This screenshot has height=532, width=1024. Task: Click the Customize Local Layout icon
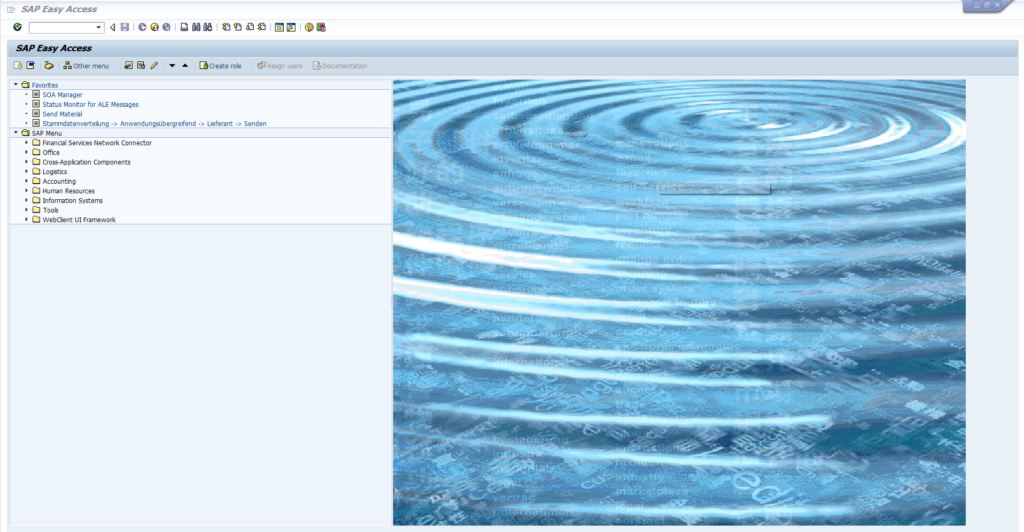[321, 27]
